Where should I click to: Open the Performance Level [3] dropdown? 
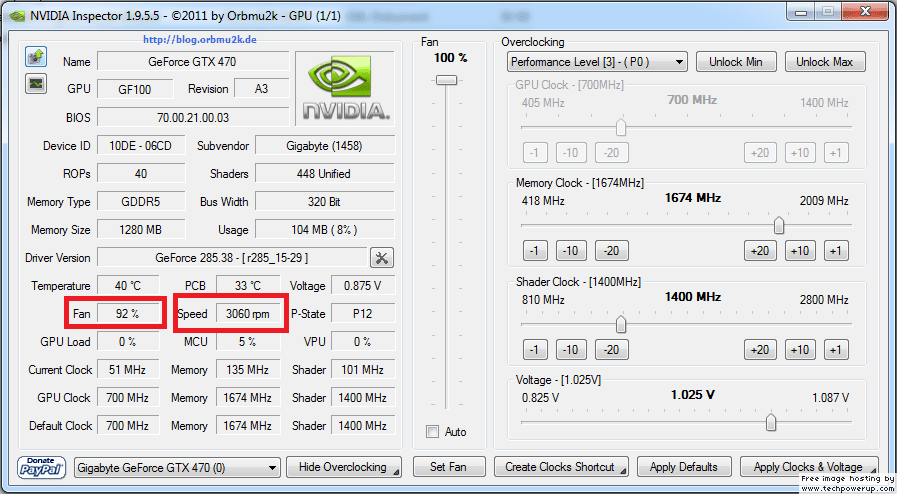(597, 62)
